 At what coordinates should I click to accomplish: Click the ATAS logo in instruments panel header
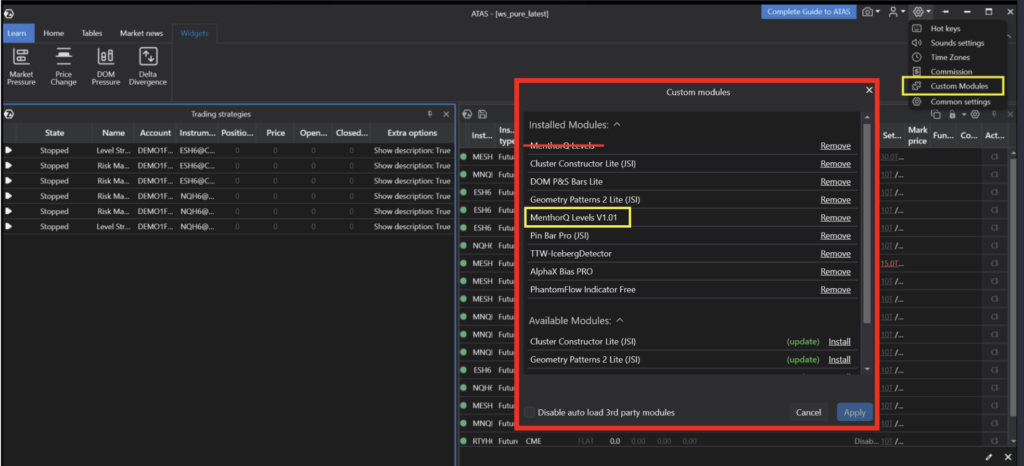467,114
